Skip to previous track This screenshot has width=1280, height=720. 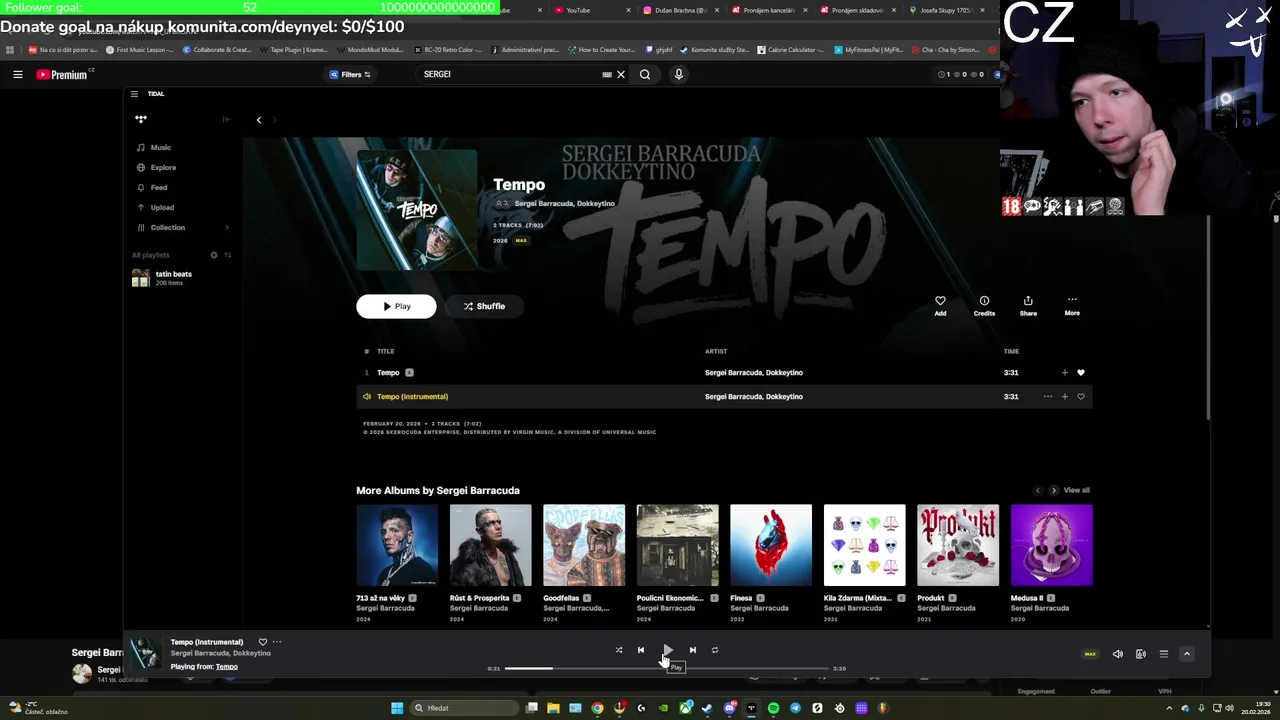pos(641,650)
